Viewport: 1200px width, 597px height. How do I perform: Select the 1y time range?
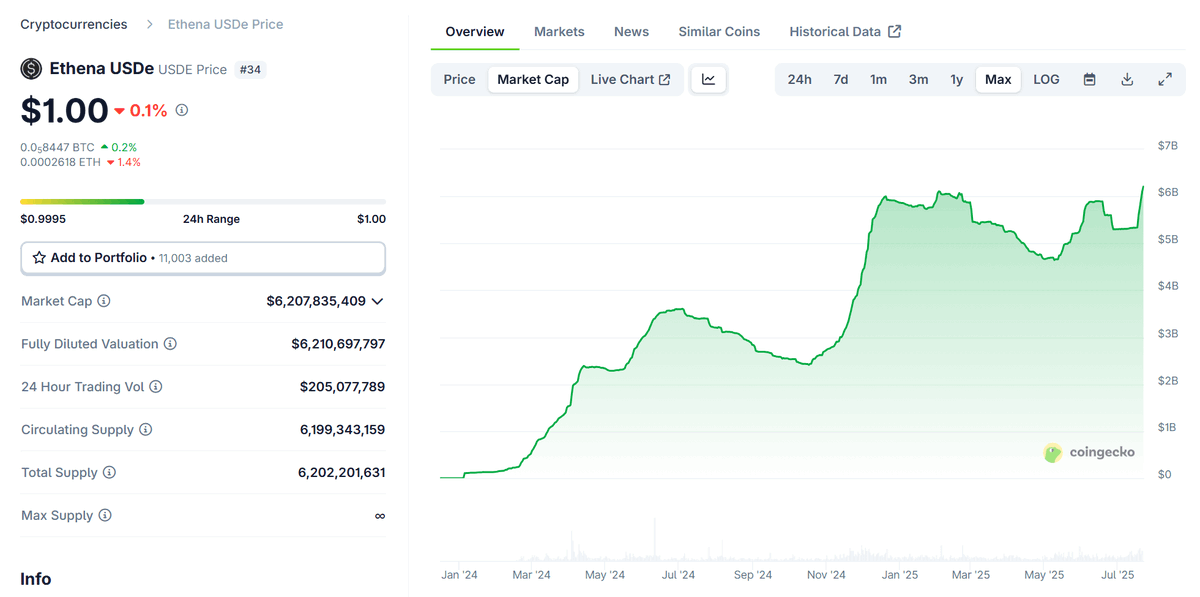(957, 79)
